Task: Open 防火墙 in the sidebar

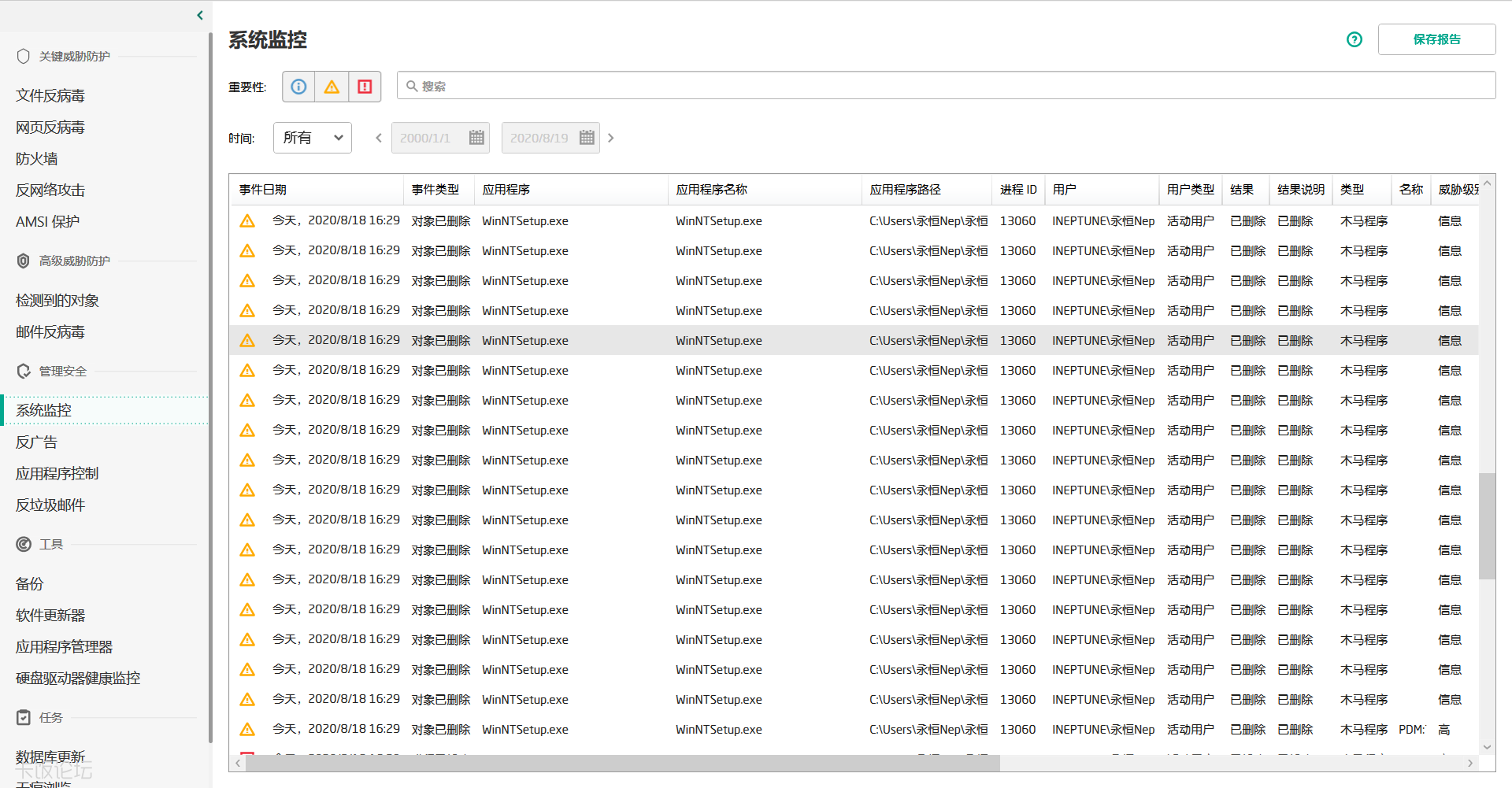Action: (x=37, y=158)
